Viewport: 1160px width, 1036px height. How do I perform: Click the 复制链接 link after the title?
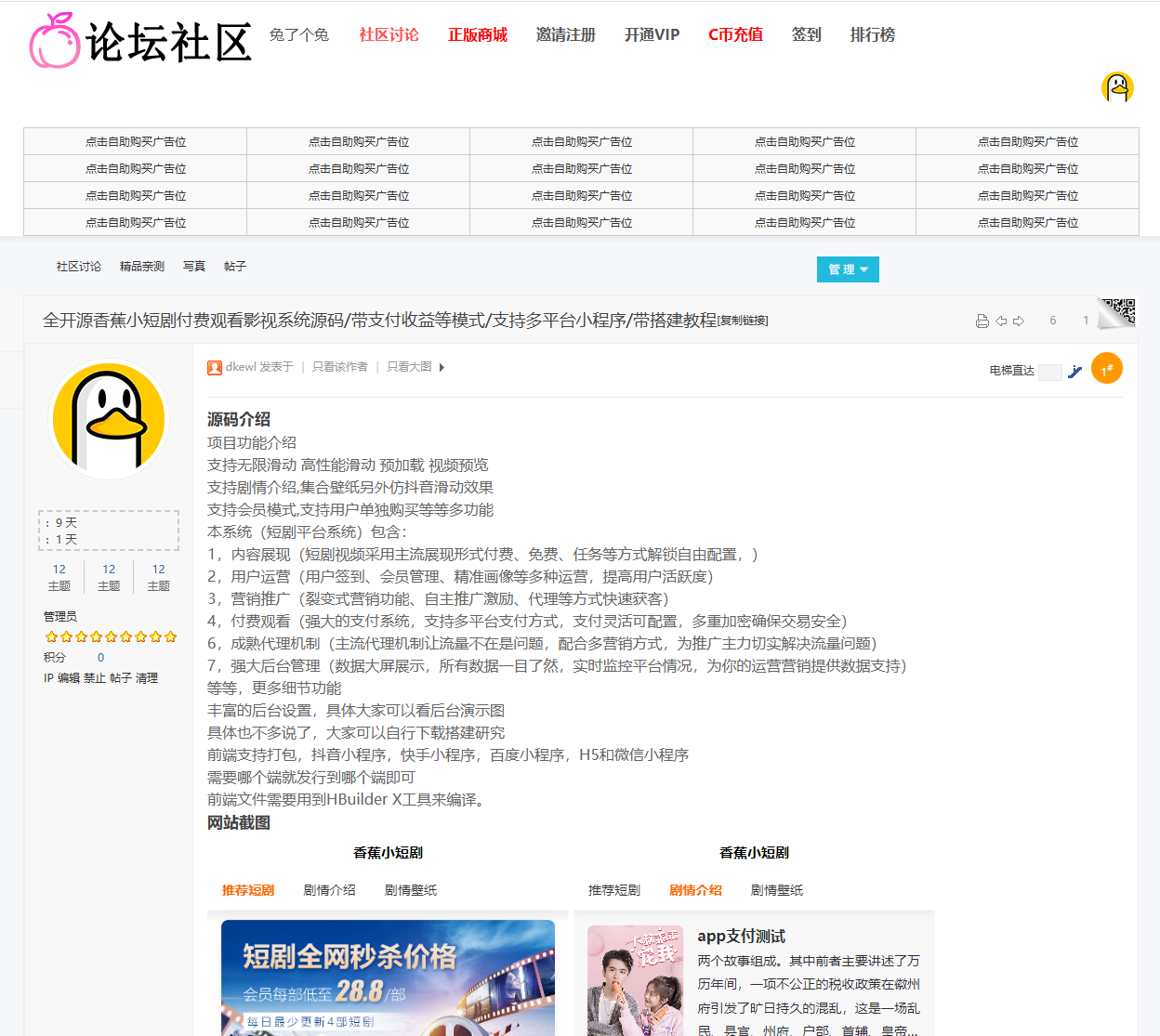pos(744,321)
